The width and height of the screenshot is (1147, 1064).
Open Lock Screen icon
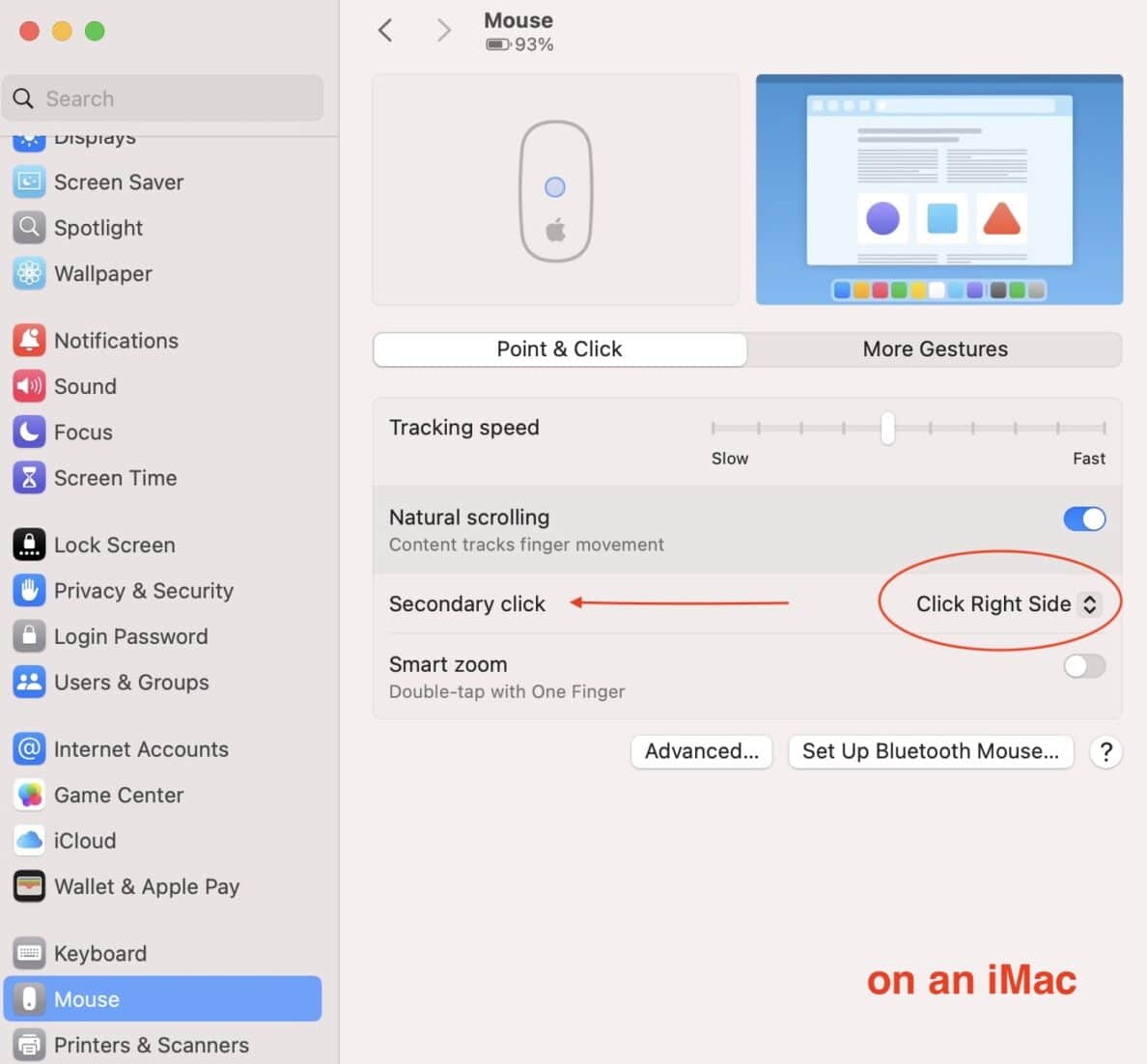click(29, 546)
